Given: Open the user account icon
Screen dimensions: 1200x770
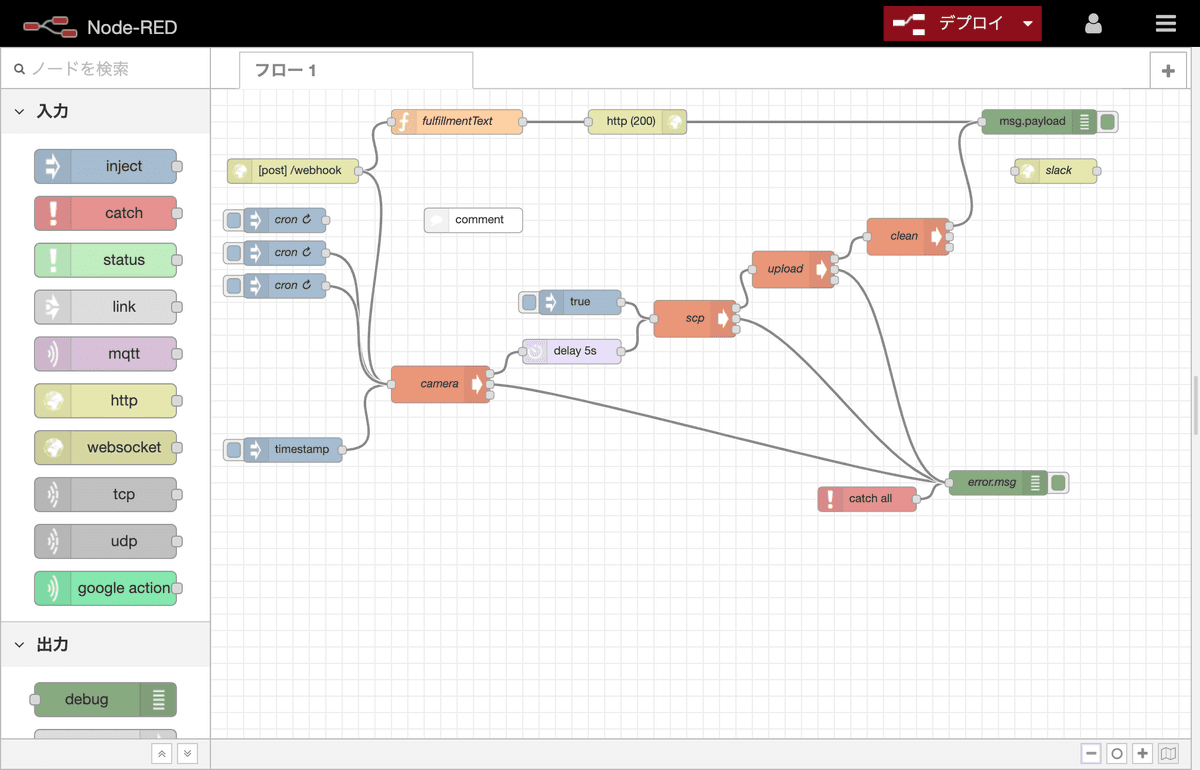Looking at the screenshot, I should pyautogui.click(x=1093, y=24).
